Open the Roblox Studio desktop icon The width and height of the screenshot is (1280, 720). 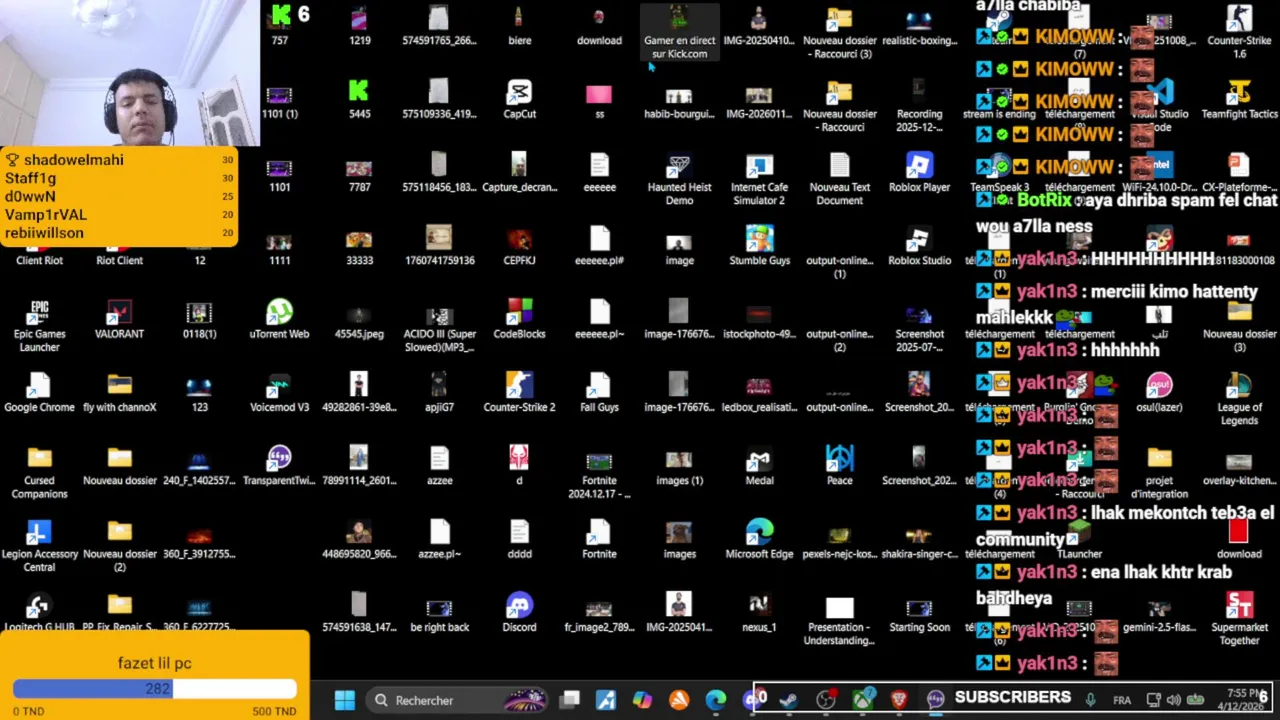pyautogui.click(x=919, y=247)
